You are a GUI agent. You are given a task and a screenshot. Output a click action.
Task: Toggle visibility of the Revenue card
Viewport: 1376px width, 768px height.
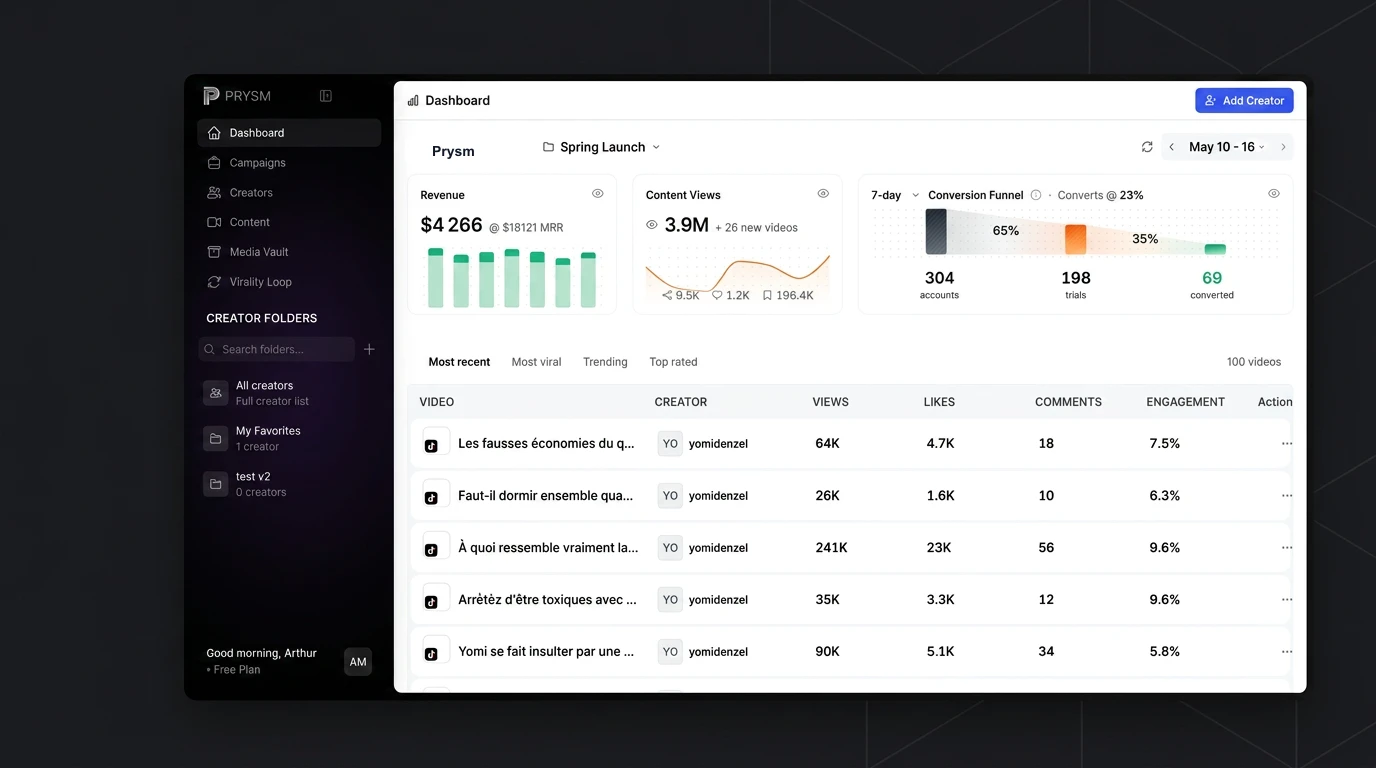(598, 194)
